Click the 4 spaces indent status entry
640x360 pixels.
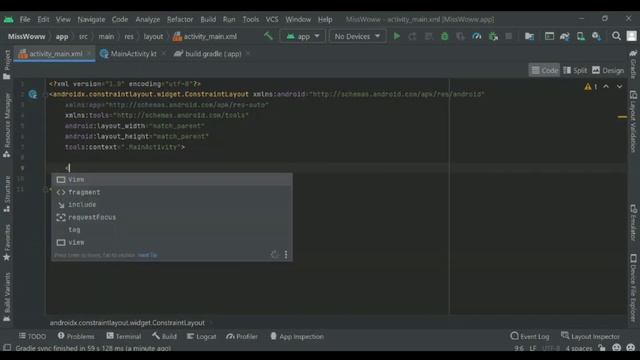(x=579, y=348)
